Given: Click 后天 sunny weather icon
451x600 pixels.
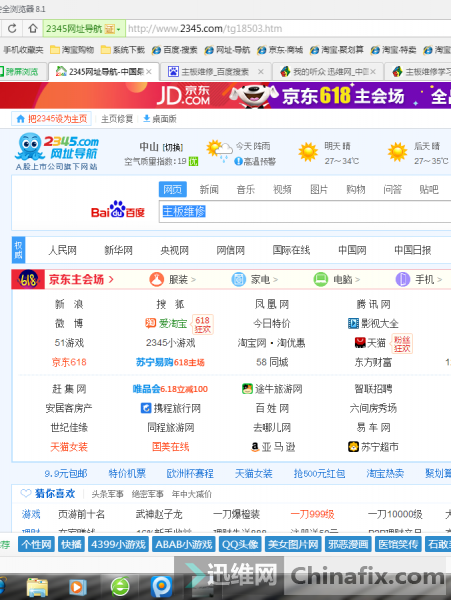Looking at the screenshot, I should (397, 152).
